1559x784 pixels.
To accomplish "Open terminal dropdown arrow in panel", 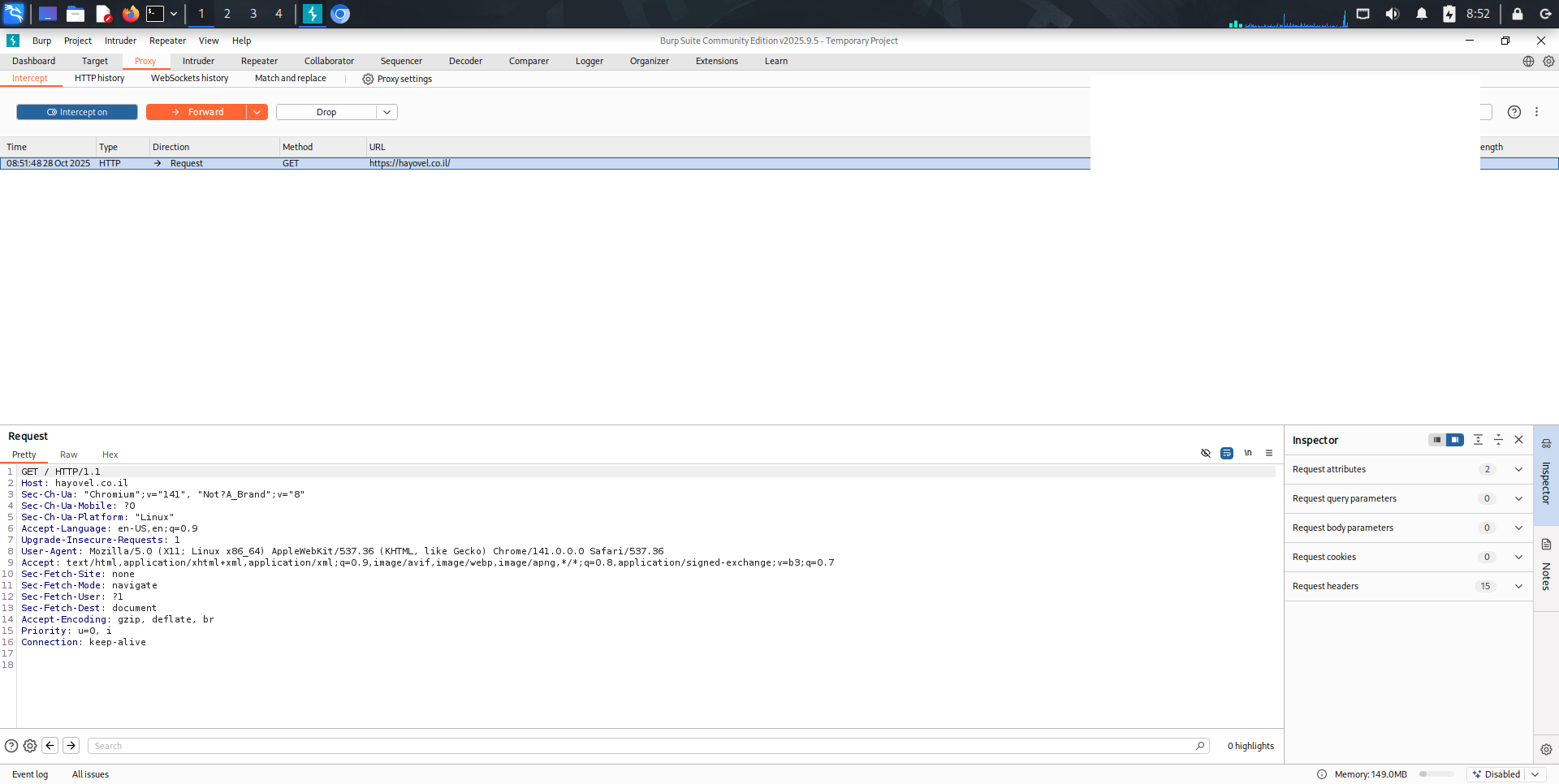I will [x=174, y=14].
